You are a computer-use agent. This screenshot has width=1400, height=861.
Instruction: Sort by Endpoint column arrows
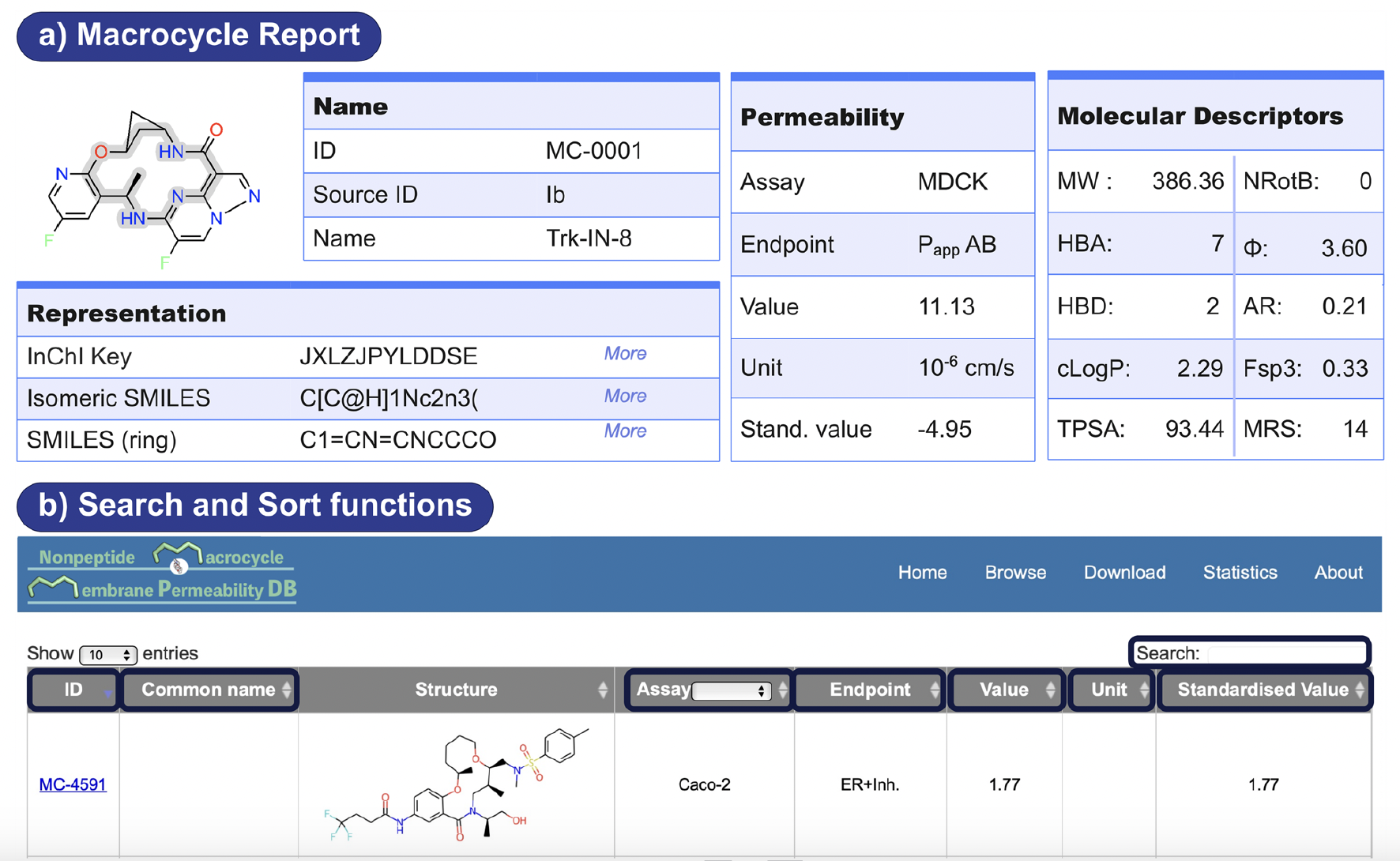point(935,690)
